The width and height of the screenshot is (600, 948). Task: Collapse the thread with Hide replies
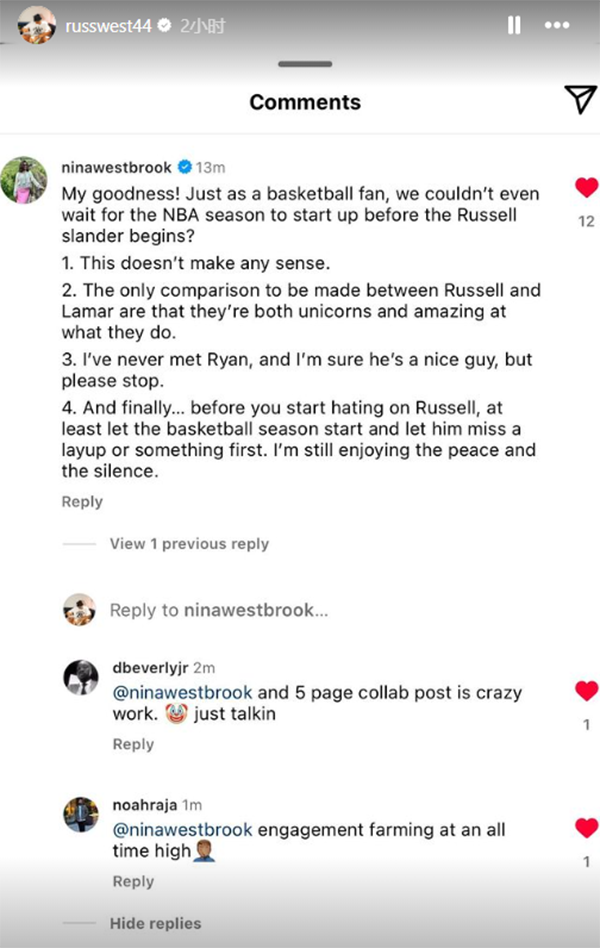point(155,923)
